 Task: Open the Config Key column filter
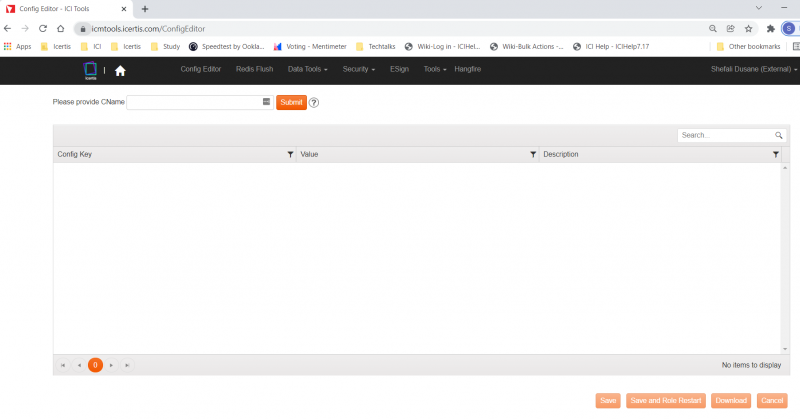coord(290,154)
